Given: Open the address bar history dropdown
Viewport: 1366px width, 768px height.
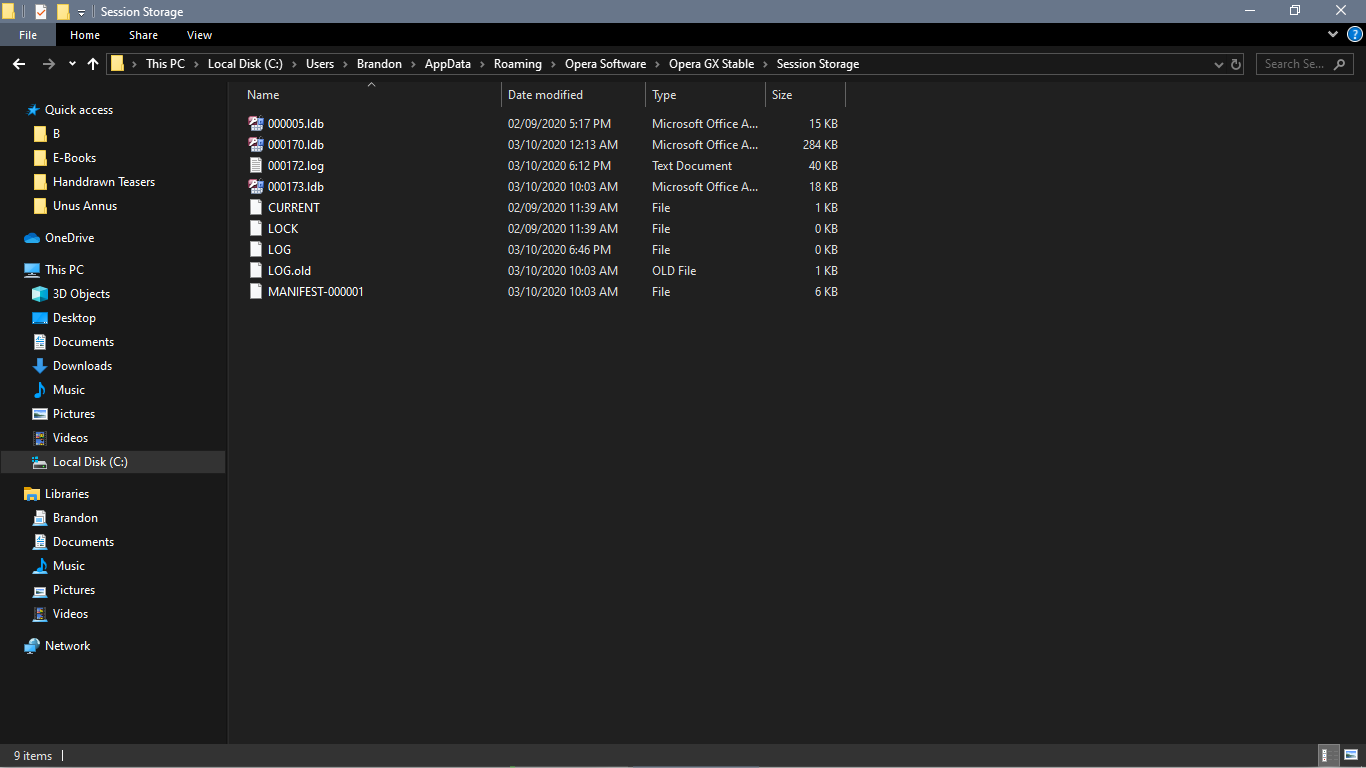Looking at the screenshot, I should pos(1218,64).
